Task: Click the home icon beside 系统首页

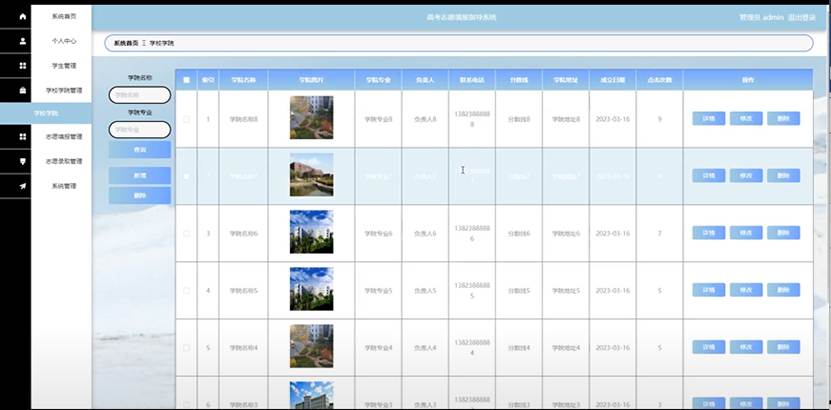Action: point(22,16)
